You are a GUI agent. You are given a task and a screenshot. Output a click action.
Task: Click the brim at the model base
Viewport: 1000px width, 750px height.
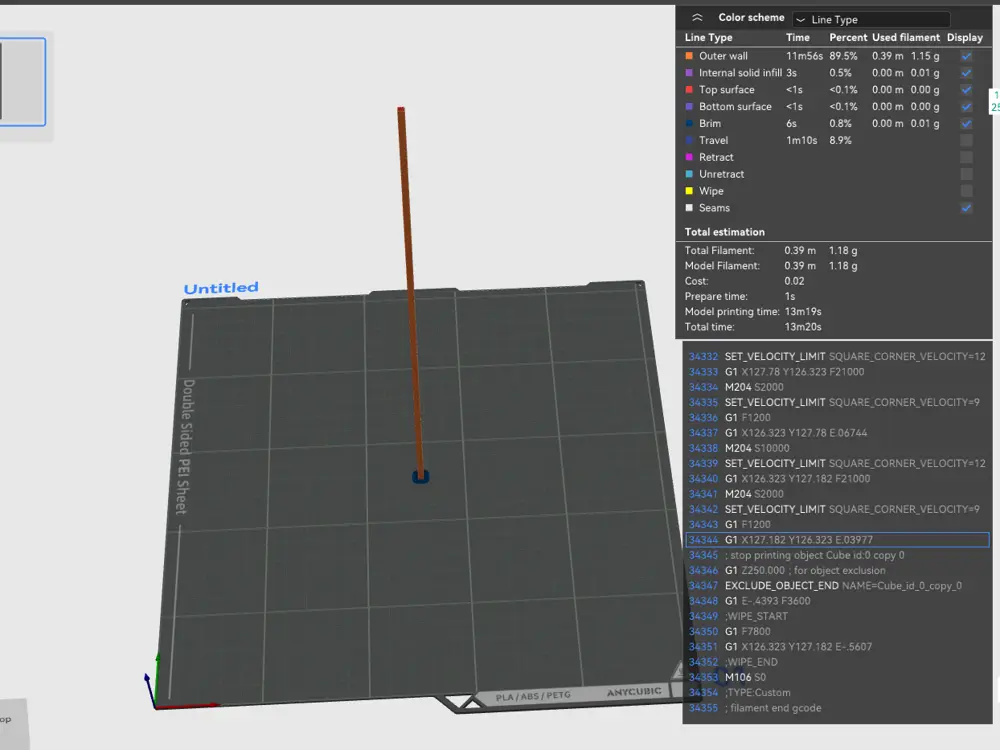coord(420,477)
